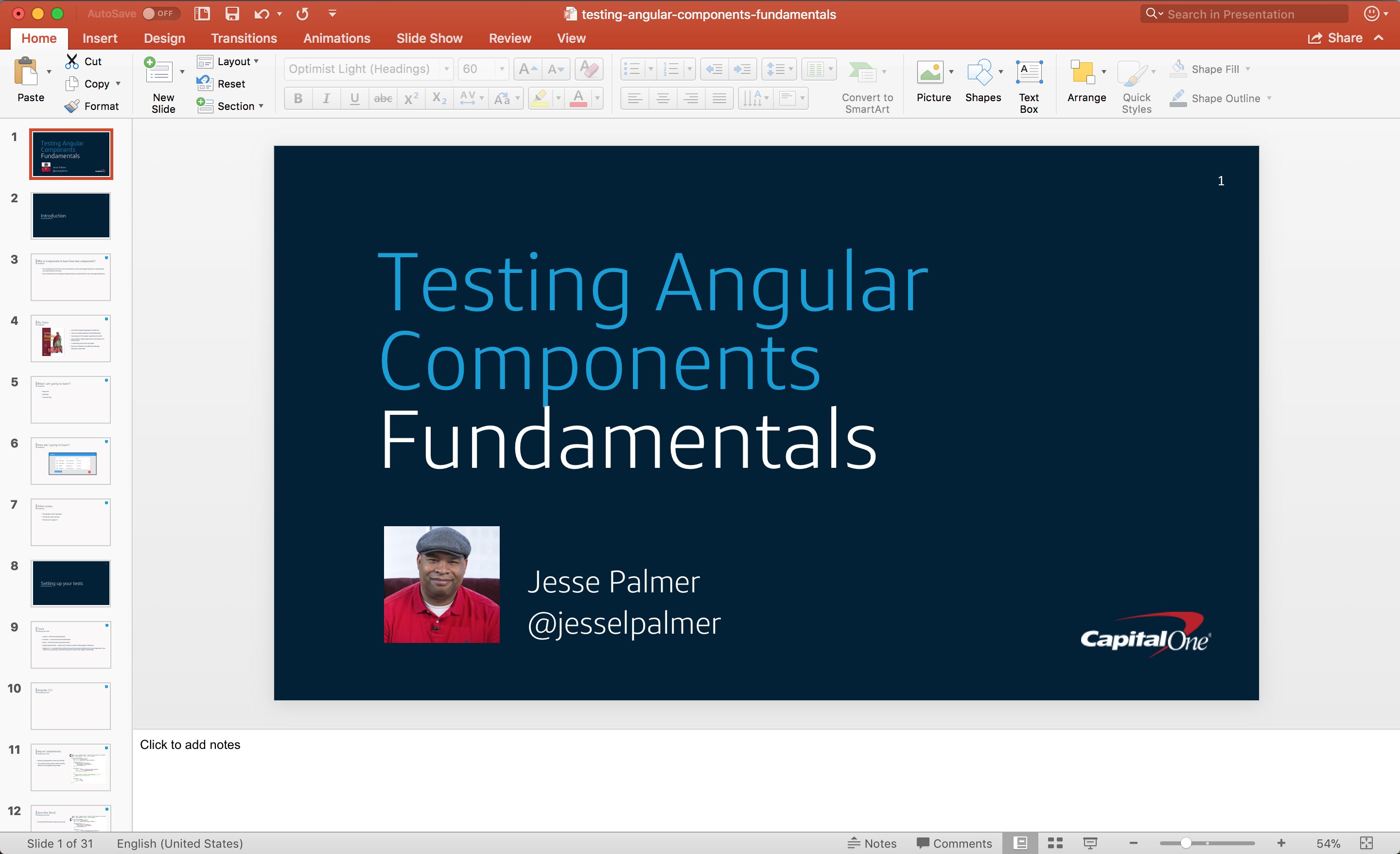Viewport: 1400px width, 854px height.
Task: Toggle italic formatting
Action: pyautogui.click(x=326, y=98)
